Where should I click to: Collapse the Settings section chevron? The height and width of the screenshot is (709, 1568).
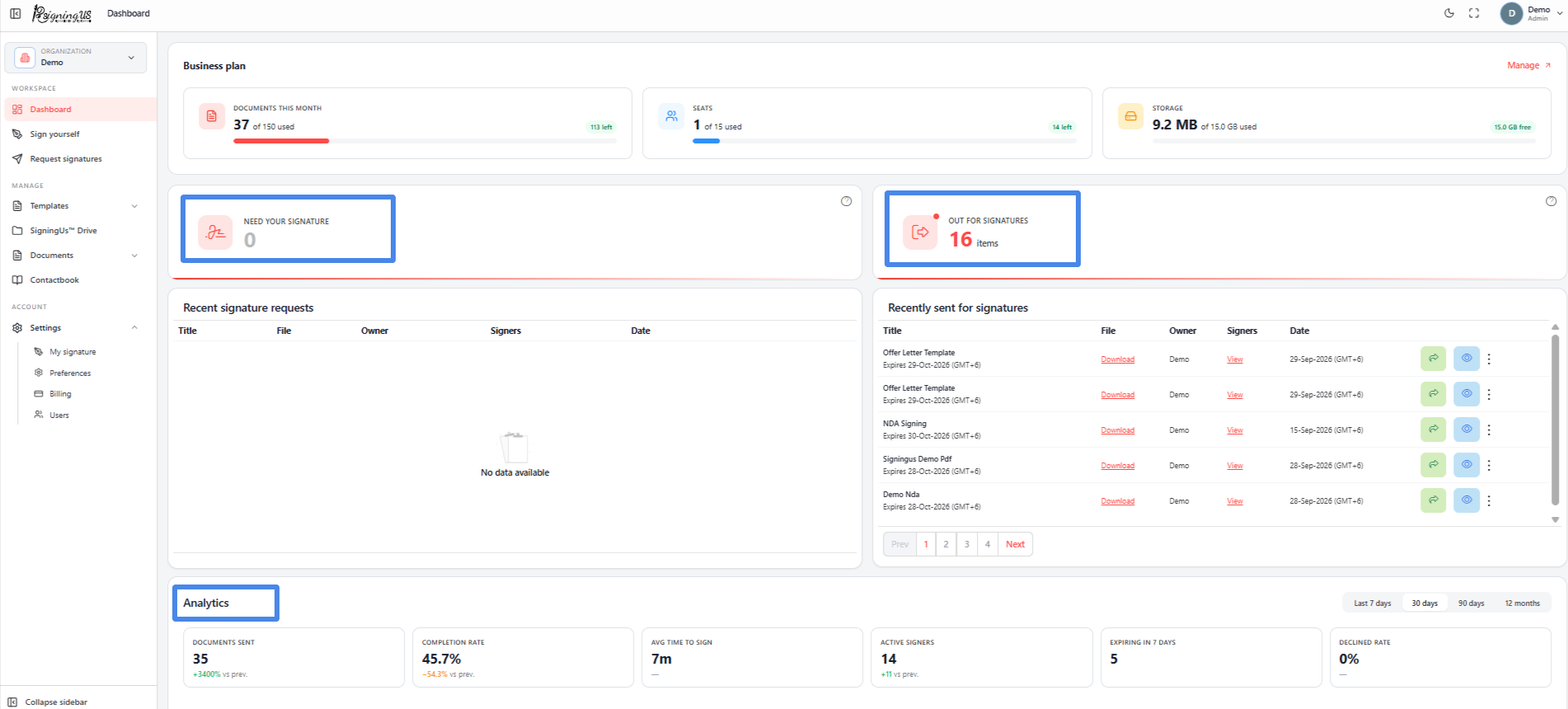pyautogui.click(x=134, y=328)
